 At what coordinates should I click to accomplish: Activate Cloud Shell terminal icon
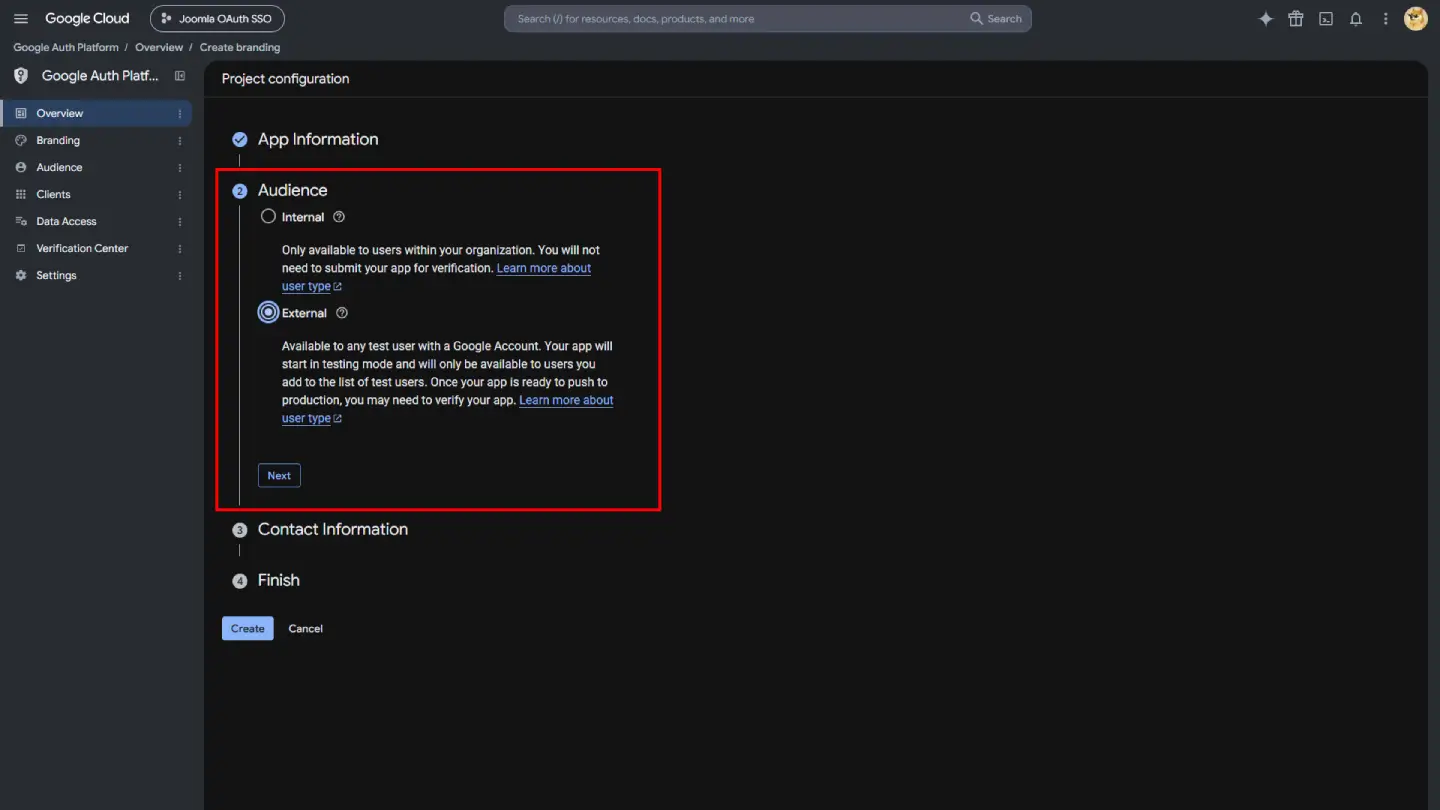(1326, 19)
